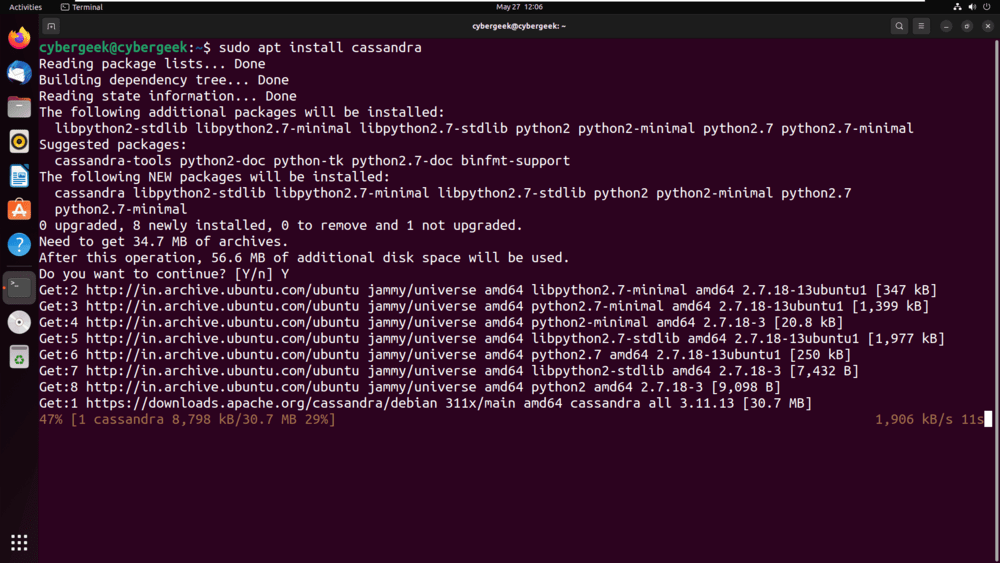This screenshot has width=1000, height=563.
Task: Open terminal search button
Action: (x=899, y=26)
